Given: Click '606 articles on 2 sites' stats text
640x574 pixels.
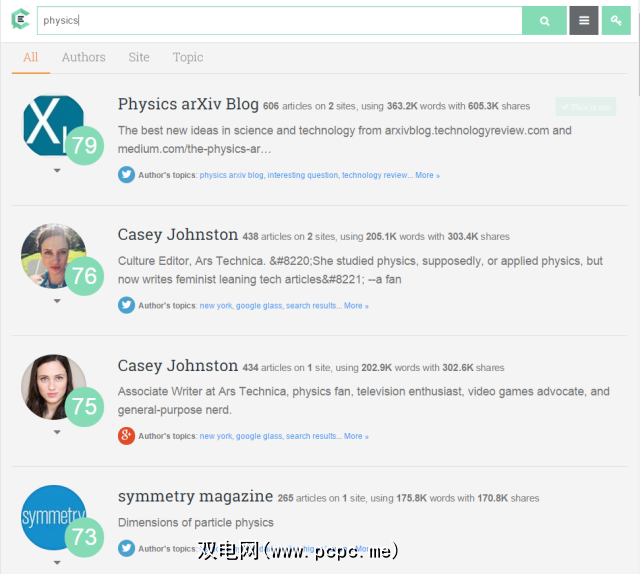Looking at the screenshot, I should pyautogui.click(x=309, y=106).
